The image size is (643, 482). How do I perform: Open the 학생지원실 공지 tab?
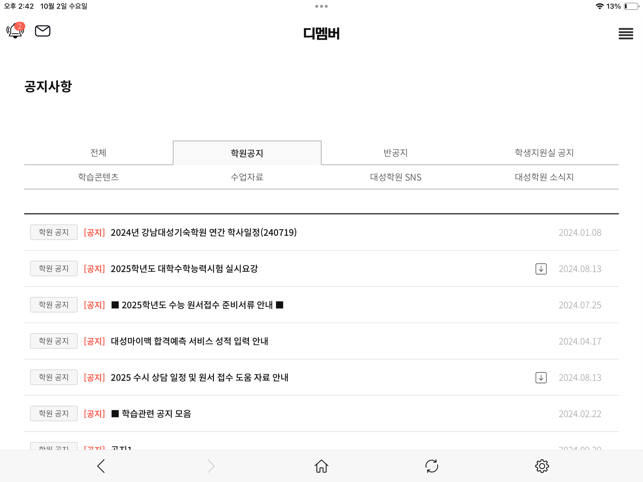[544, 153]
